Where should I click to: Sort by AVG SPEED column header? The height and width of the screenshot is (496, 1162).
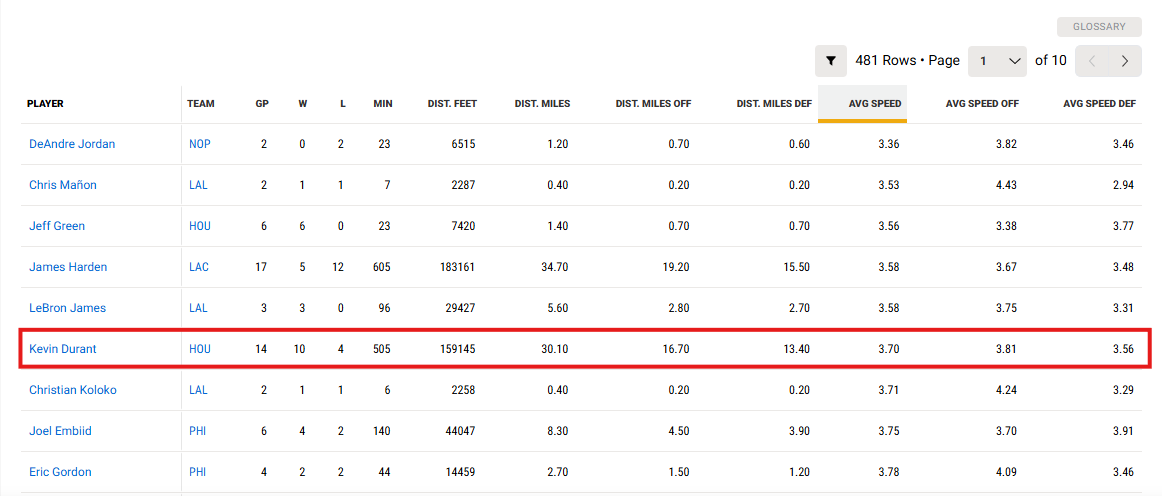point(875,104)
